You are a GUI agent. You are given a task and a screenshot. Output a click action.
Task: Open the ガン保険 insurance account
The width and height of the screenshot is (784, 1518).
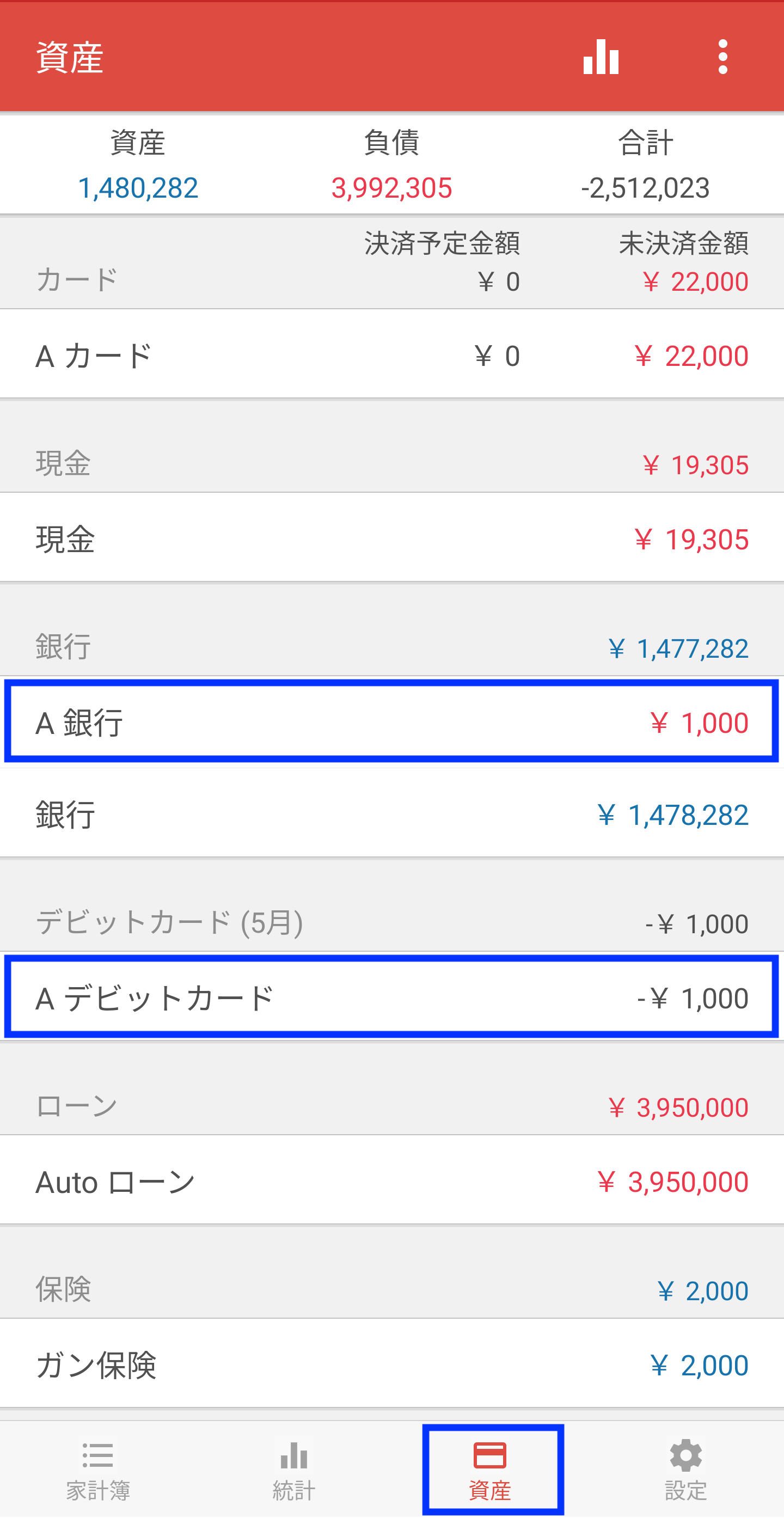pos(391,1363)
